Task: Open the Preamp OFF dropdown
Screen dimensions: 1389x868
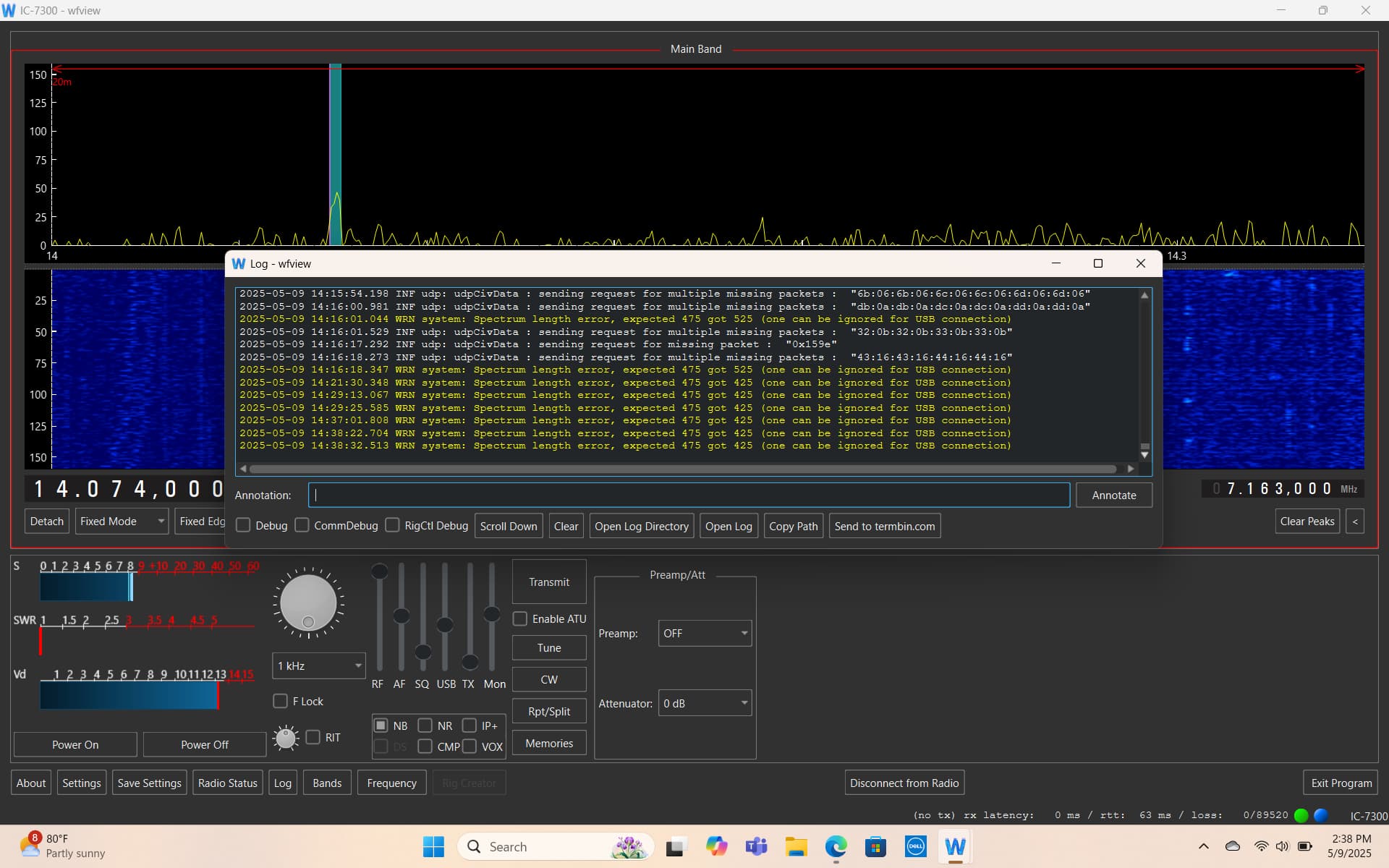Action: coord(705,633)
